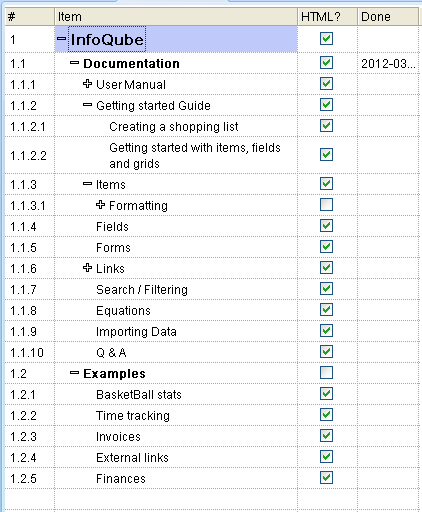
Task: Select the Search / Filtering item
Action: [x=142, y=290]
